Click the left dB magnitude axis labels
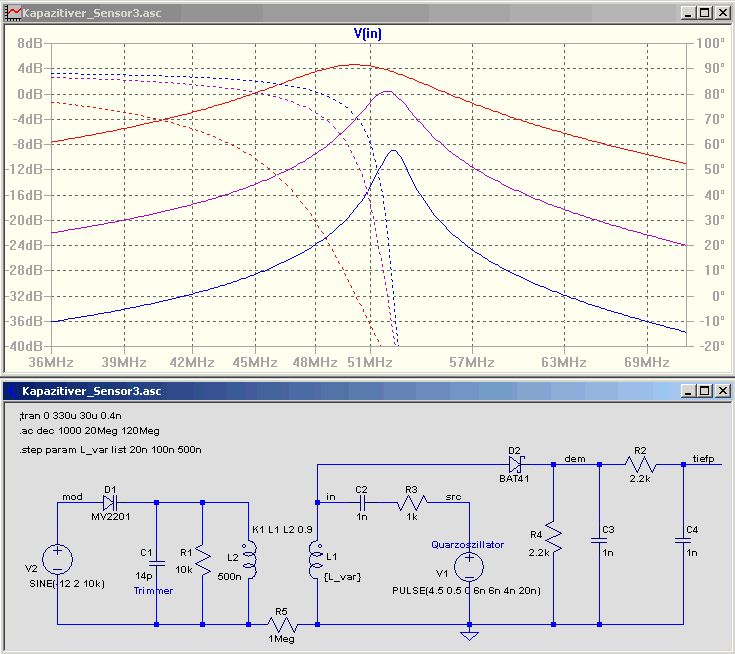Viewport: 735px width, 654px height. 25,195
